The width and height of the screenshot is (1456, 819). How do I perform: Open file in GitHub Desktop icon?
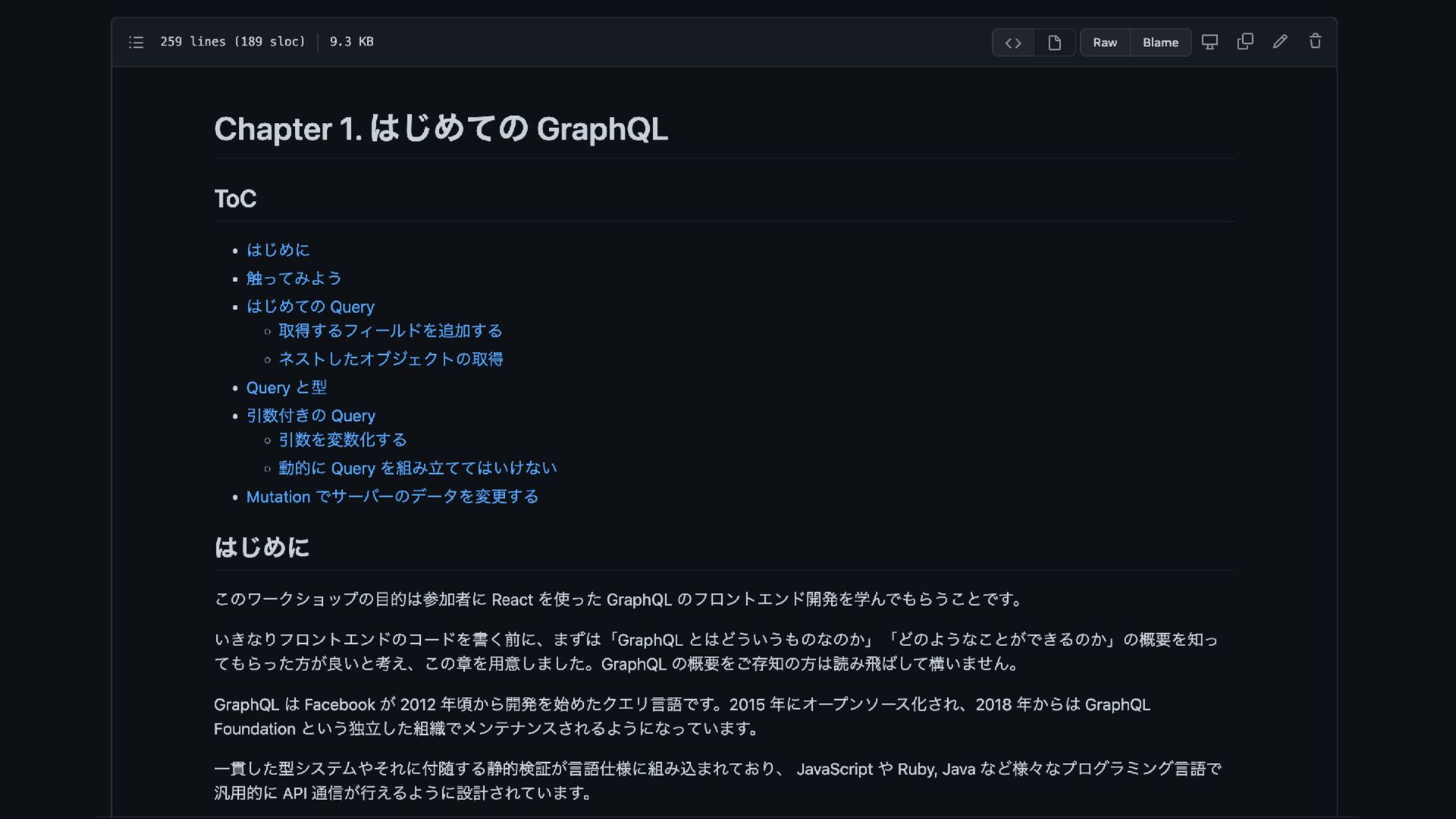click(x=1210, y=42)
